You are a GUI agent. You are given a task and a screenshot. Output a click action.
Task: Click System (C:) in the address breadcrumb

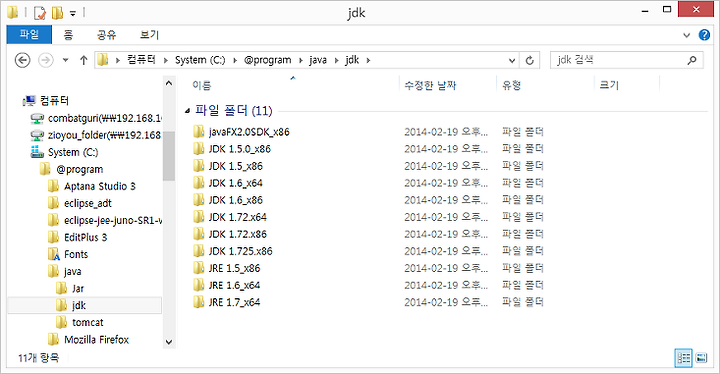200,60
